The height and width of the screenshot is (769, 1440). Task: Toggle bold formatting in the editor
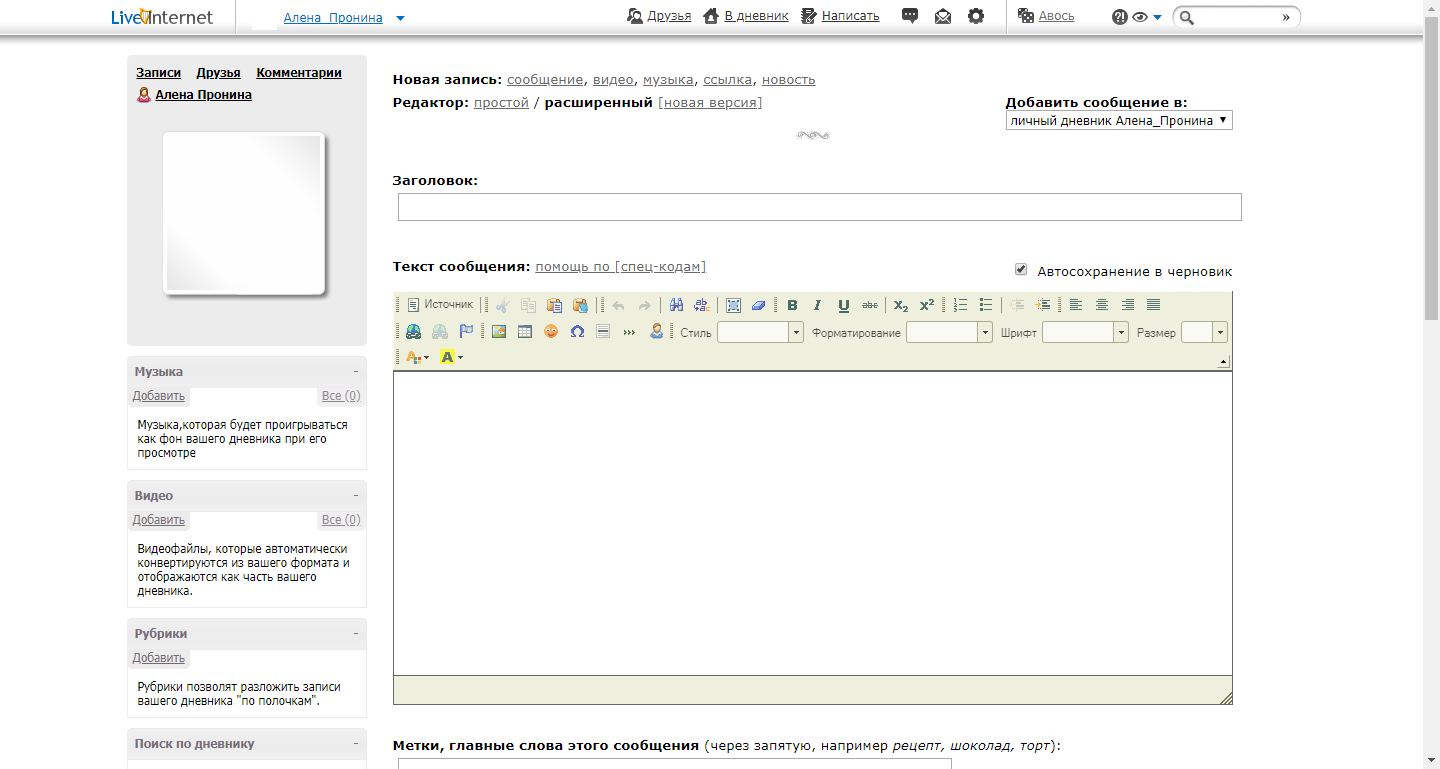[792, 305]
